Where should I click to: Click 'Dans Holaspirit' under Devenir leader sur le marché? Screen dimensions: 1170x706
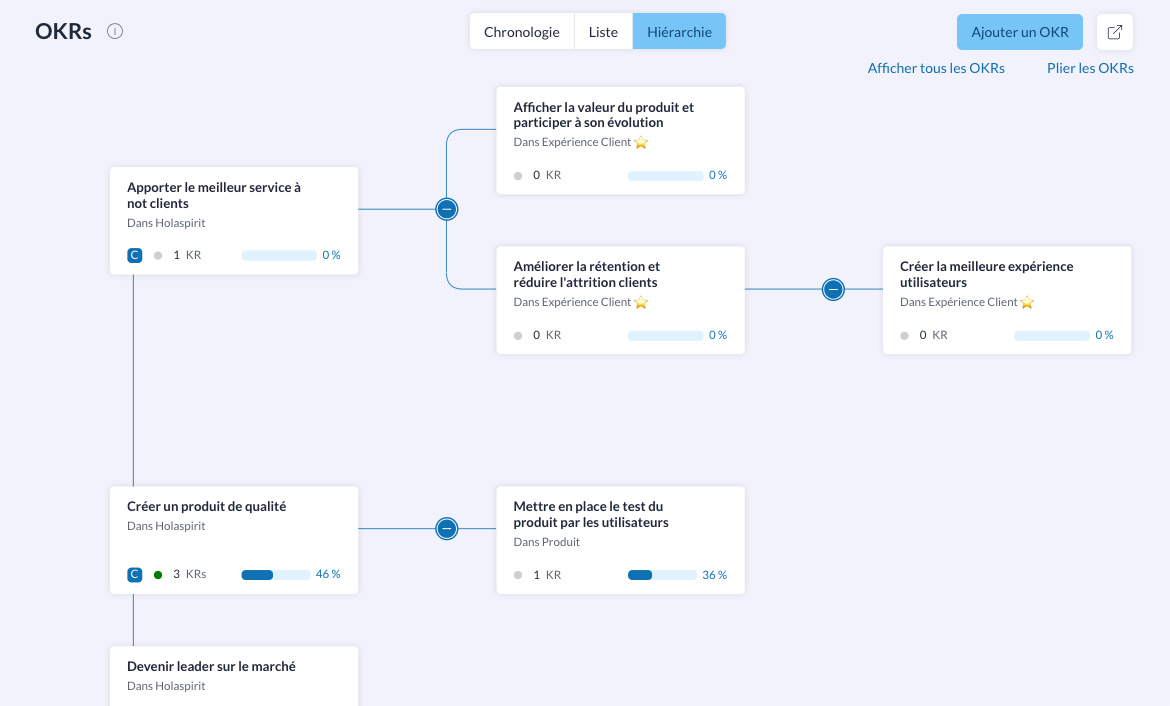coord(166,686)
